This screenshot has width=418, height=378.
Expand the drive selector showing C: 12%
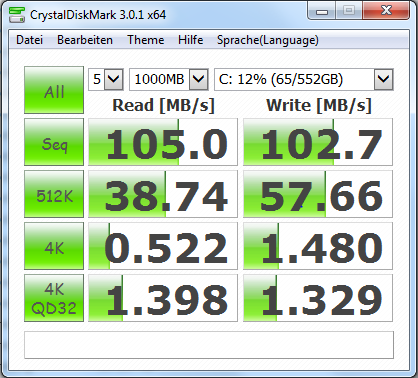pos(304,79)
